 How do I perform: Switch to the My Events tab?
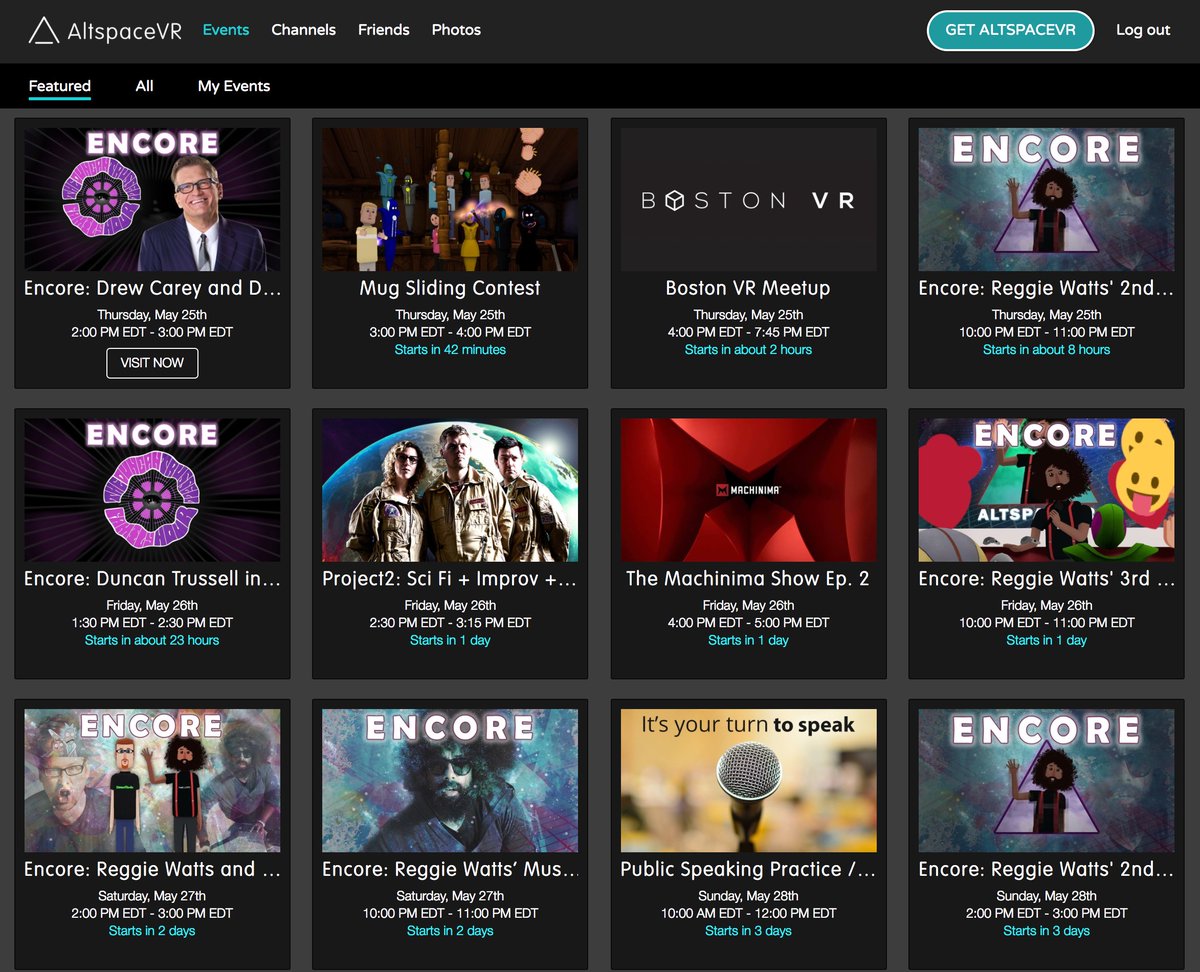(x=234, y=86)
